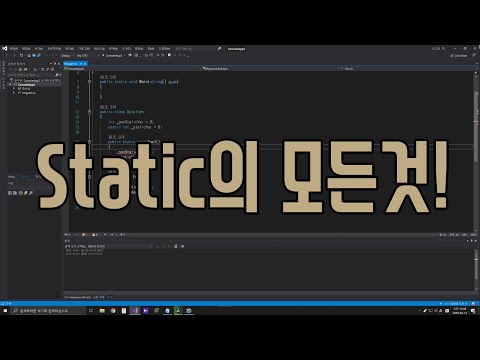Click the Windows taskbar search box
Viewport: 480px width, 360px height.
click(48, 311)
